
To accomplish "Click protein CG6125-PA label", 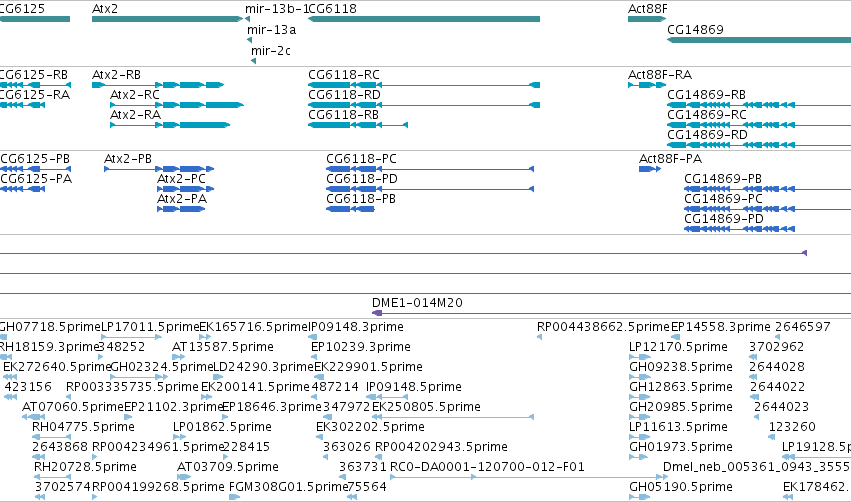I will click(36, 179).
